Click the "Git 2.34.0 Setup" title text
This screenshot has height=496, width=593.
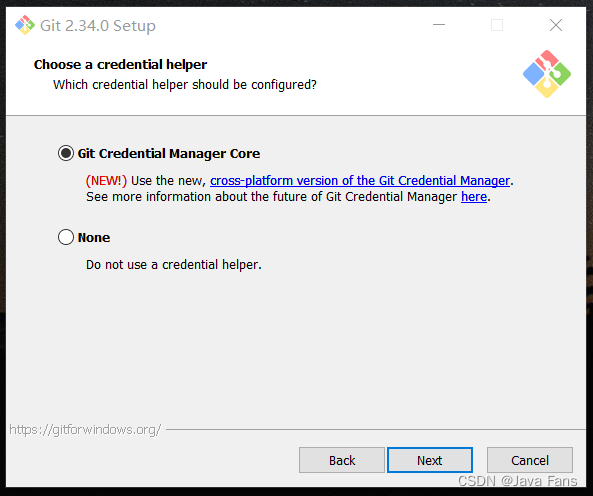click(x=98, y=26)
